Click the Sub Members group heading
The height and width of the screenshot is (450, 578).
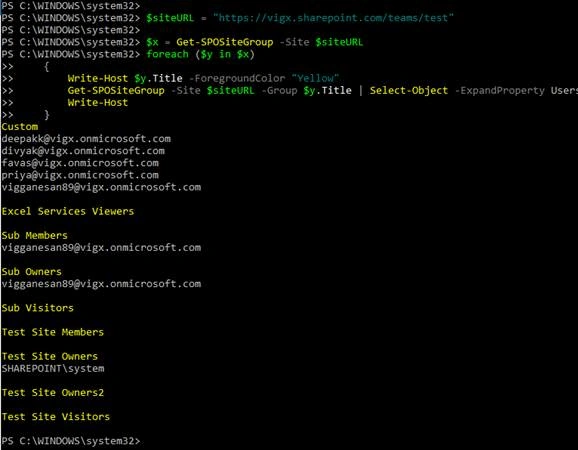pos(35,236)
